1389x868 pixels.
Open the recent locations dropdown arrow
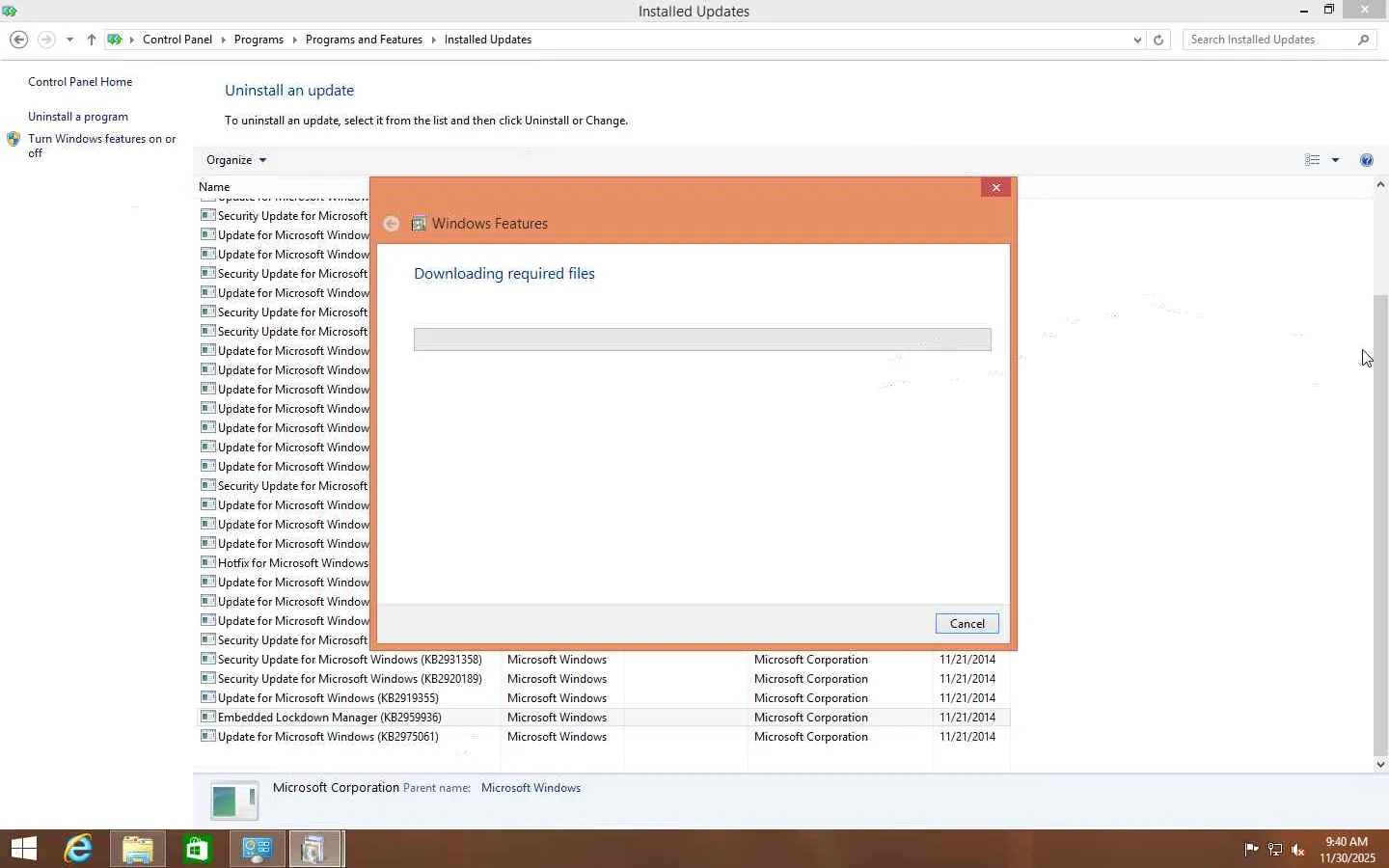(69, 40)
